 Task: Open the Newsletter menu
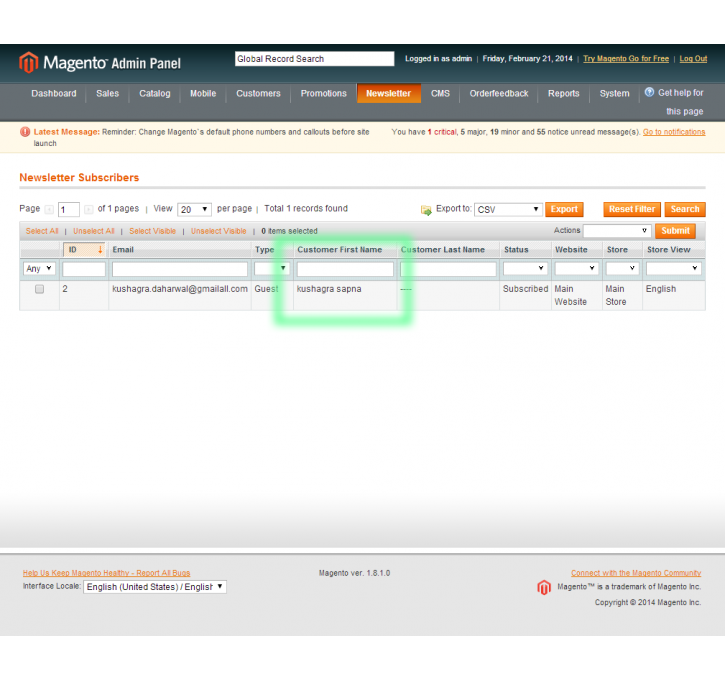click(x=388, y=93)
